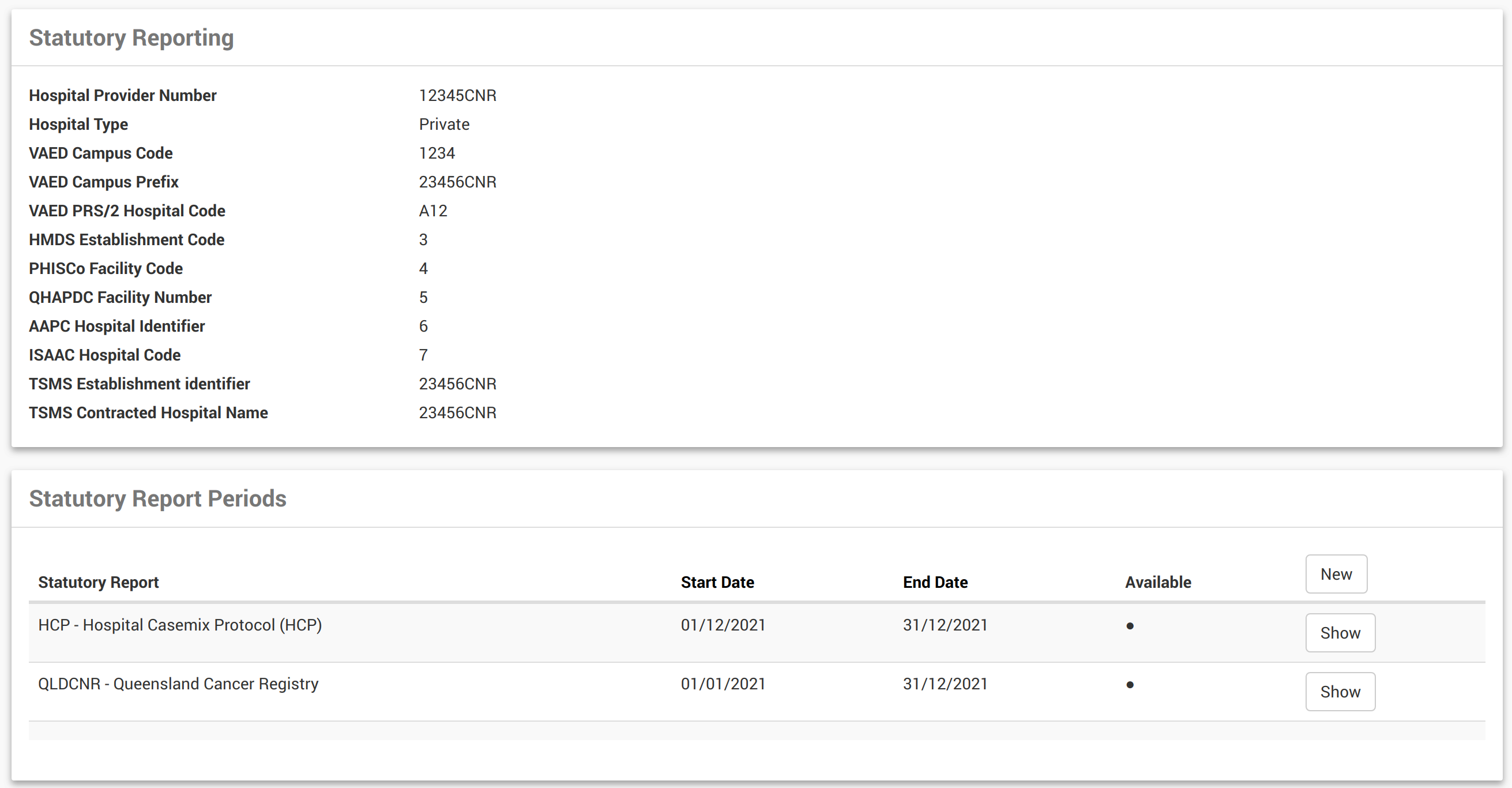Click the Start Date column header
Screen dimensions: 1512x788
pyautogui.click(x=717, y=582)
